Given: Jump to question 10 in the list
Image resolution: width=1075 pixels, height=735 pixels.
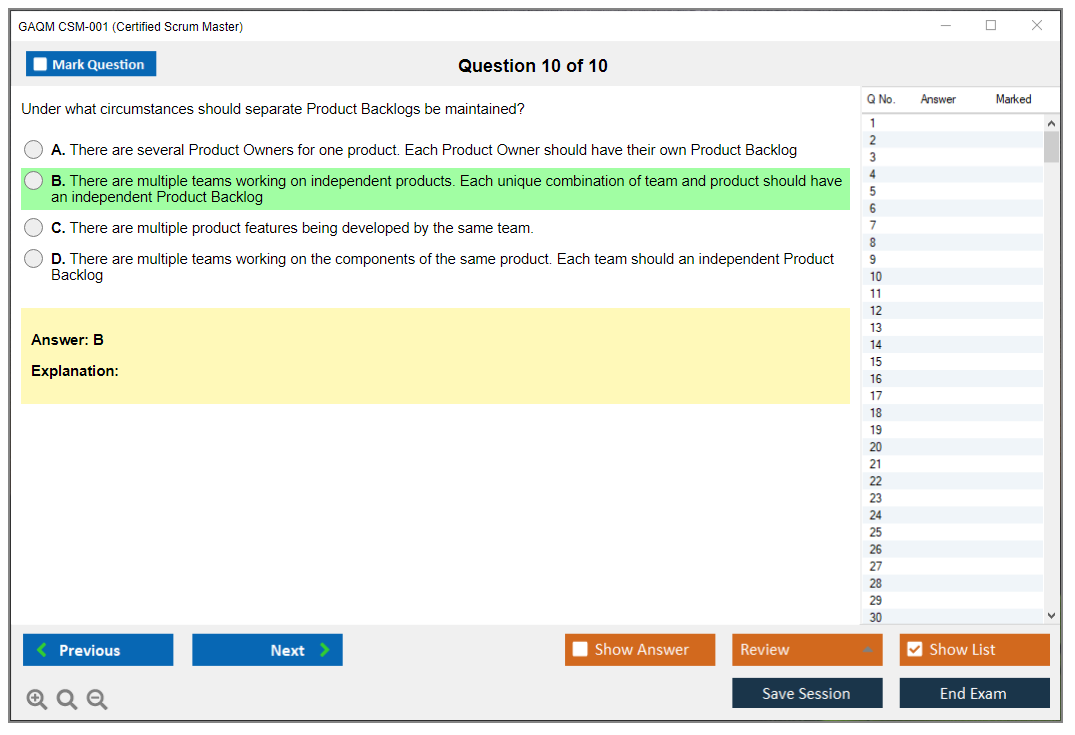Looking at the screenshot, I should point(876,277).
